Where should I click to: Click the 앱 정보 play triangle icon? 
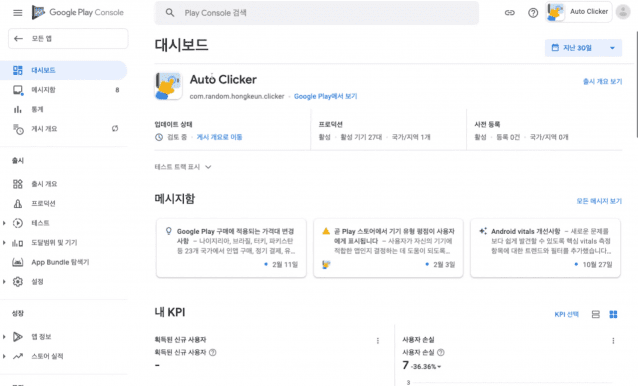(17, 337)
